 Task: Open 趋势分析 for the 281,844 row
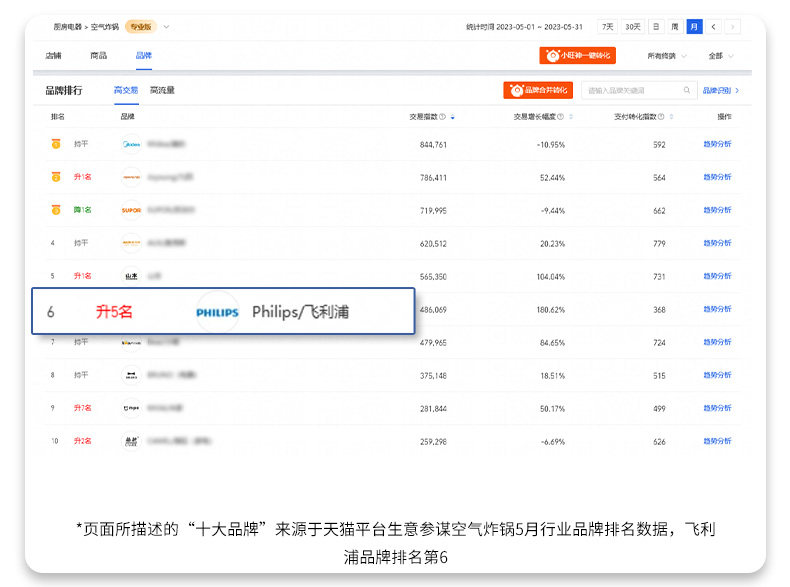click(x=717, y=408)
